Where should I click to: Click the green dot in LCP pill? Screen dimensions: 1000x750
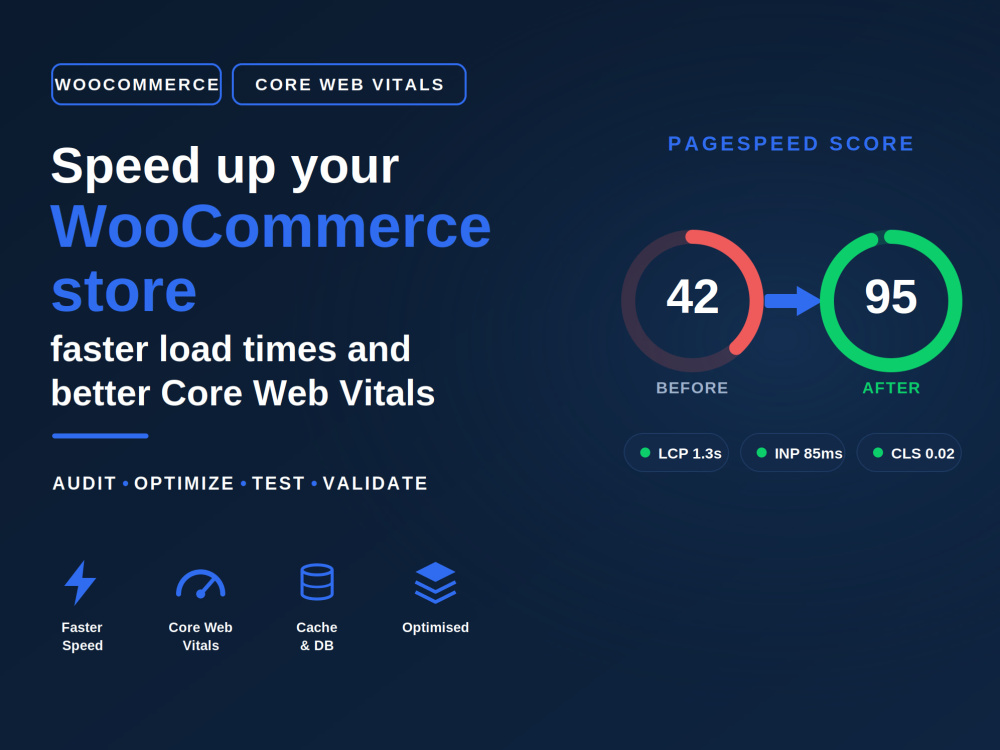point(645,453)
